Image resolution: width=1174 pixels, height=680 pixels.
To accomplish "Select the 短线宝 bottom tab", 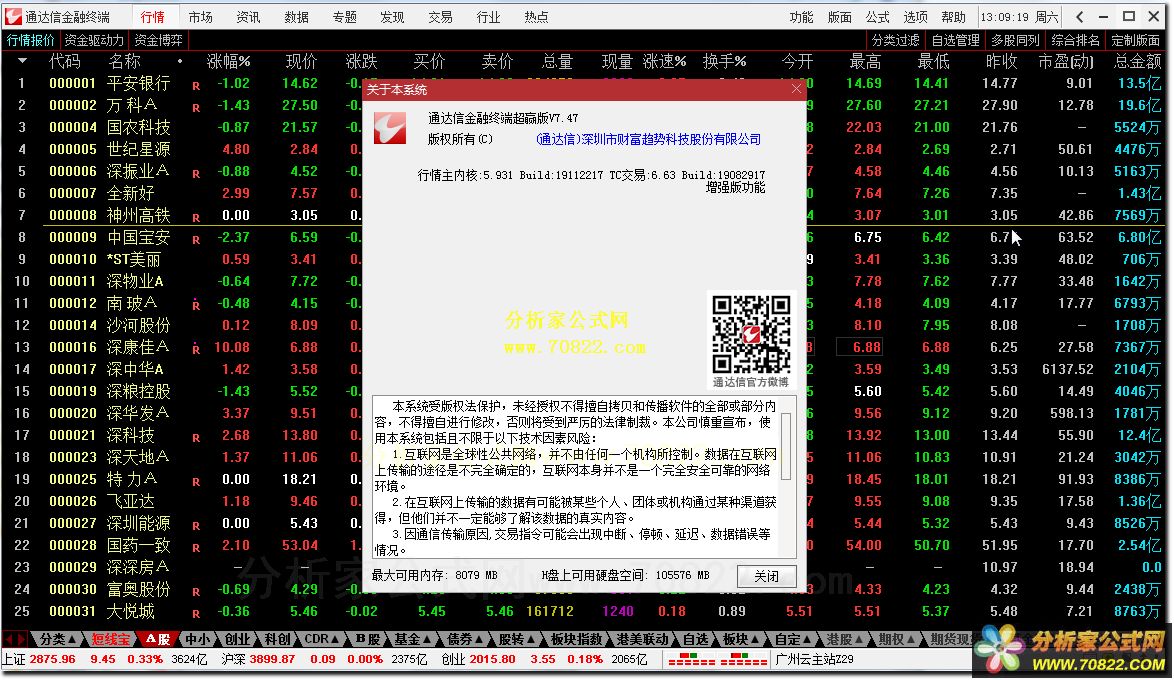I will 110,639.
